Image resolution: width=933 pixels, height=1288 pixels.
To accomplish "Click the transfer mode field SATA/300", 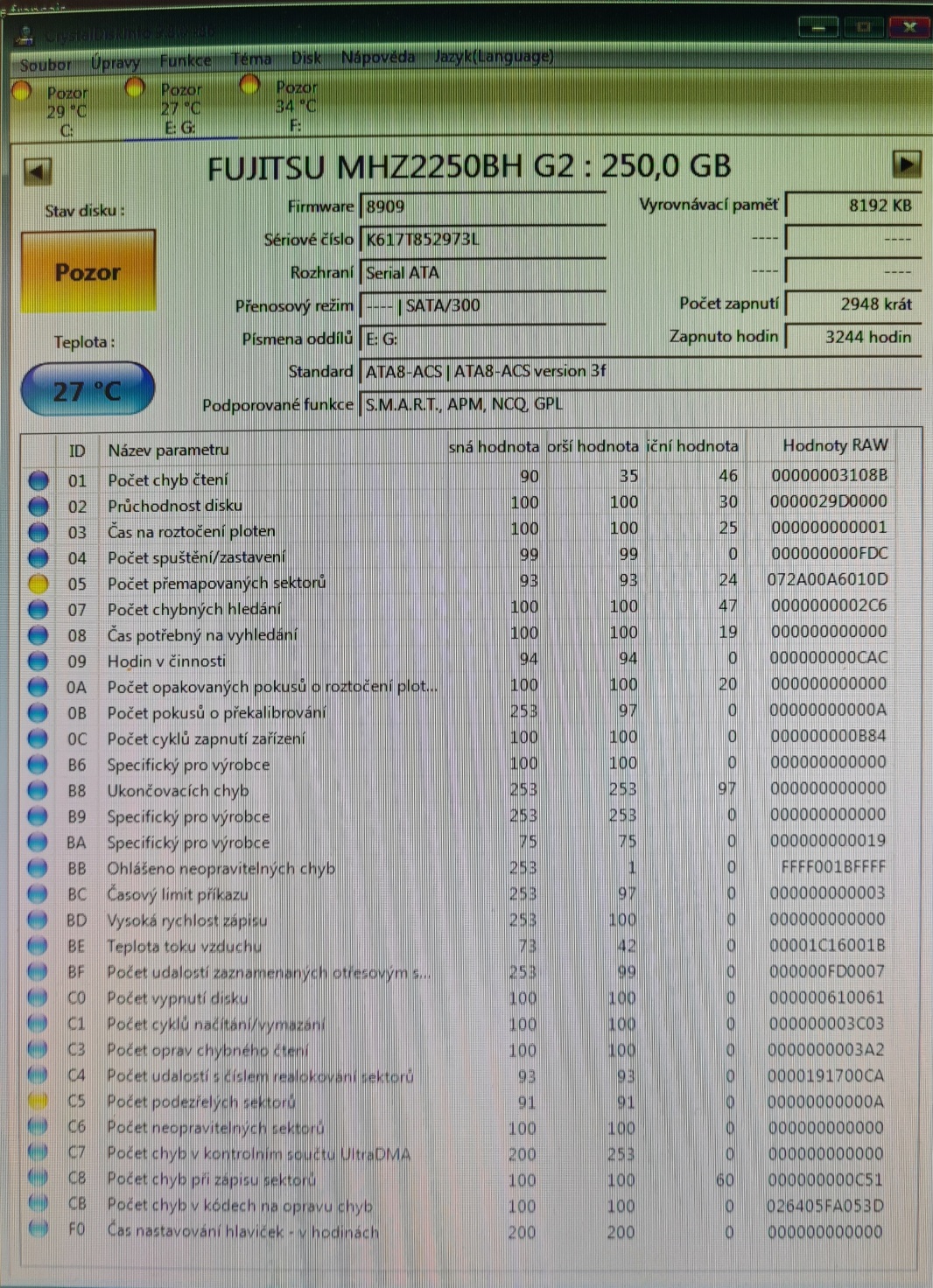I will click(x=482, y=305).
